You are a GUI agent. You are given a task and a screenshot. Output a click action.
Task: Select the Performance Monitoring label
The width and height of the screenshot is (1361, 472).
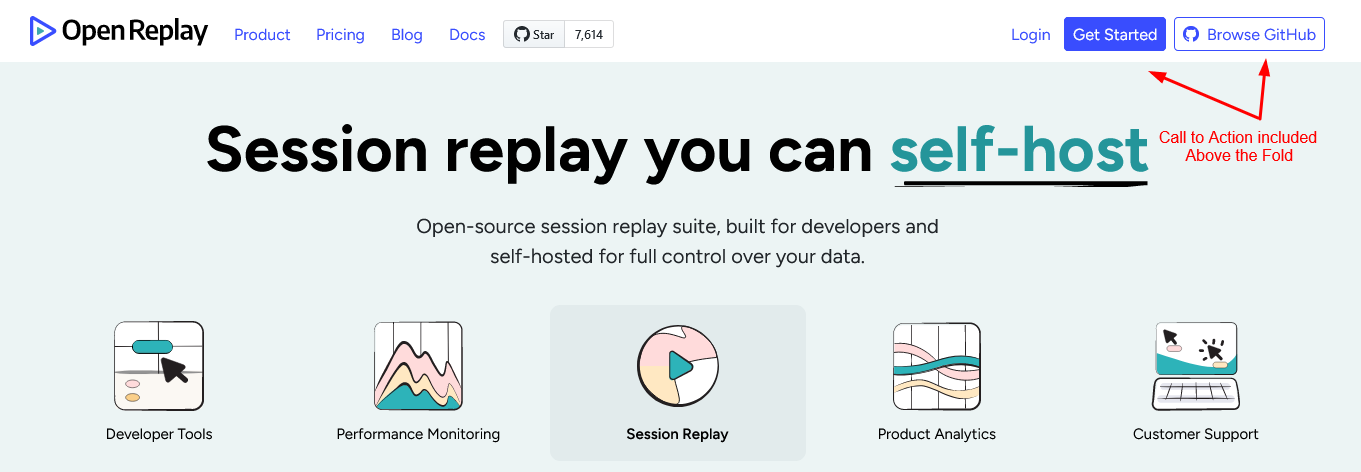[x=418, y=434]
